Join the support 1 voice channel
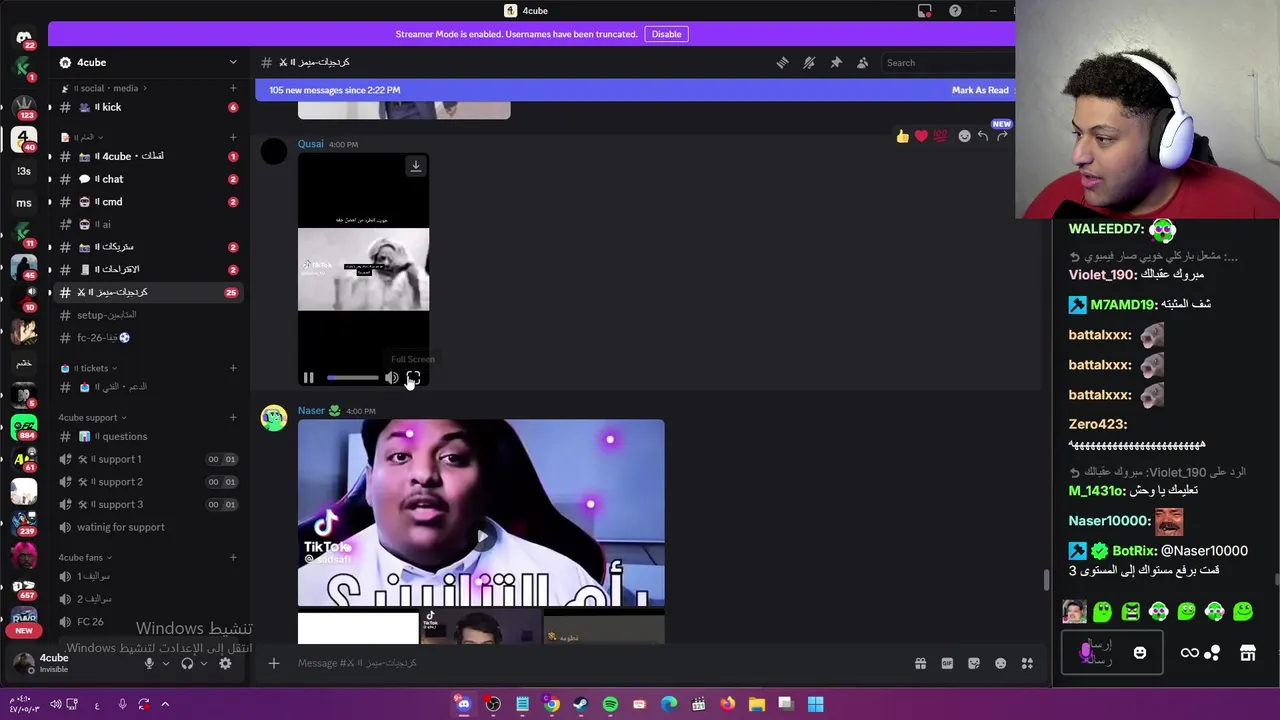1280x720 pixels. point(148,459)
